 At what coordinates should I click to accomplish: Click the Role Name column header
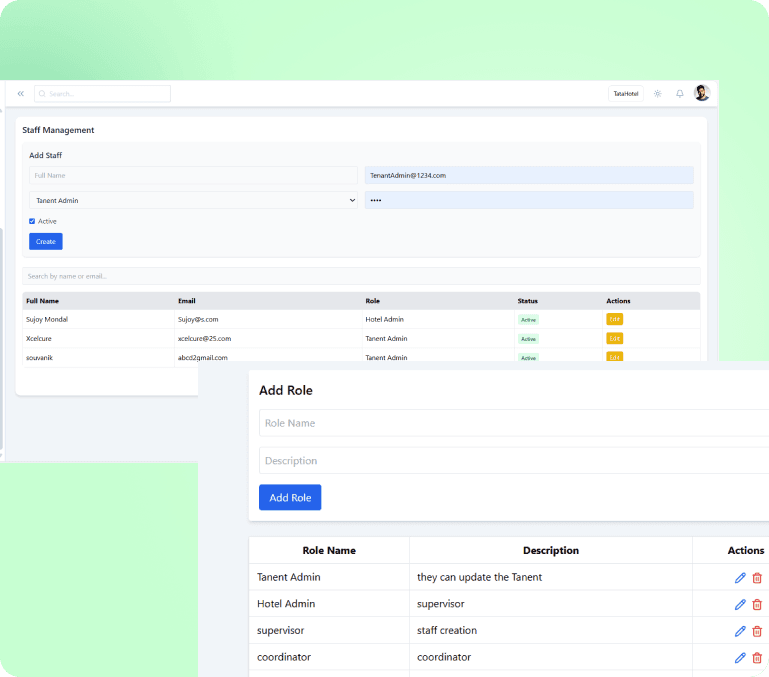329,550
